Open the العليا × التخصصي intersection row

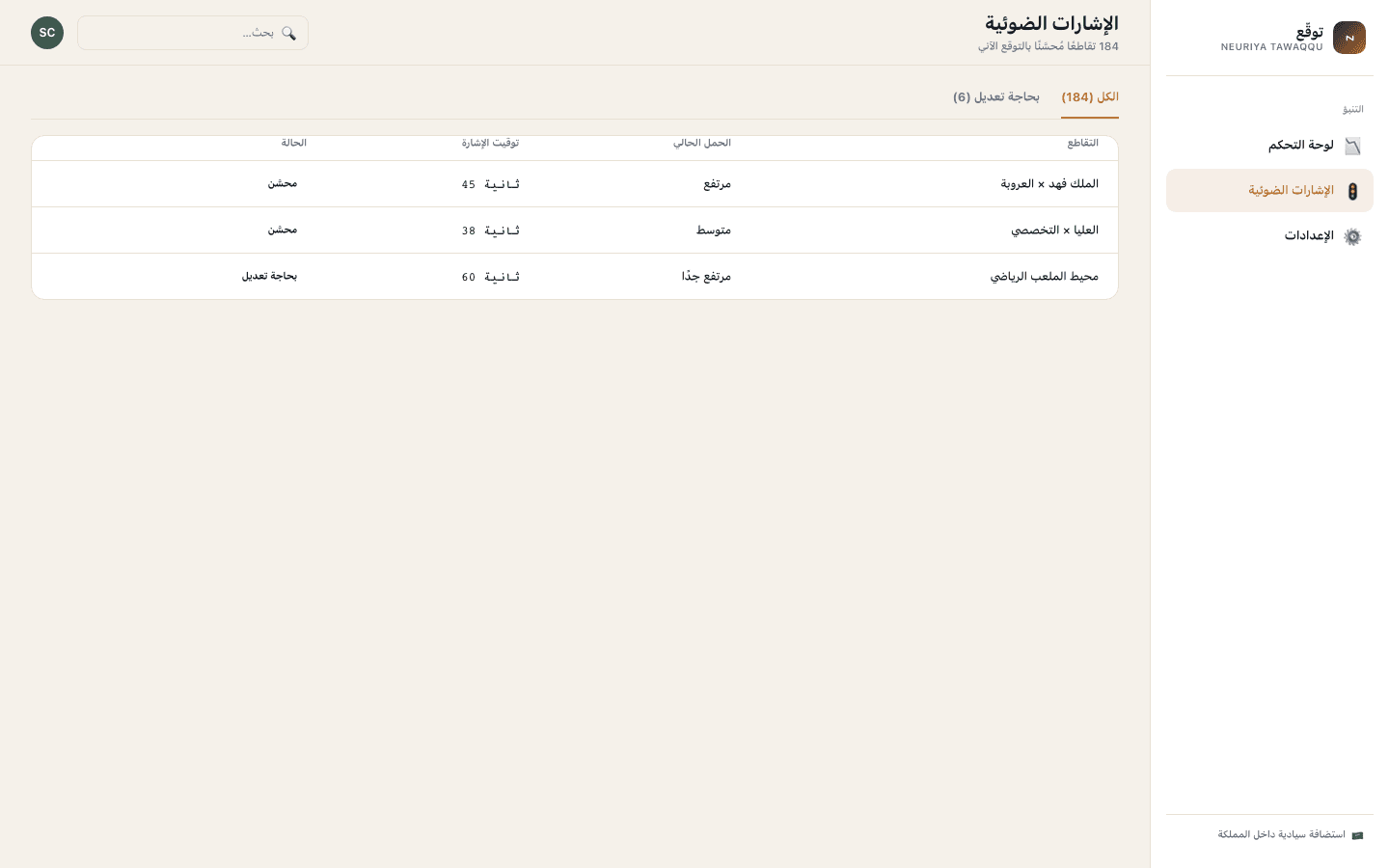(575, 231)
